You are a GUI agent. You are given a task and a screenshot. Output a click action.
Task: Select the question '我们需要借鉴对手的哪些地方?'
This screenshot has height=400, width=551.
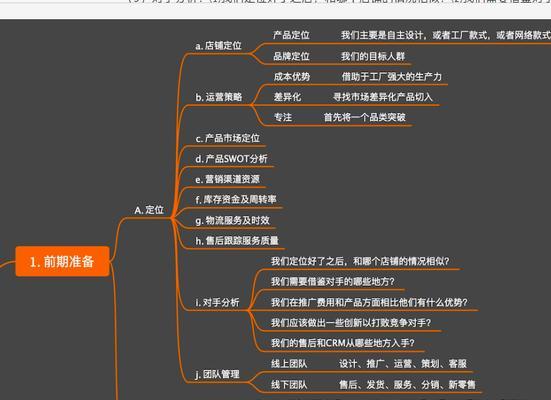(x=333, y=282)
